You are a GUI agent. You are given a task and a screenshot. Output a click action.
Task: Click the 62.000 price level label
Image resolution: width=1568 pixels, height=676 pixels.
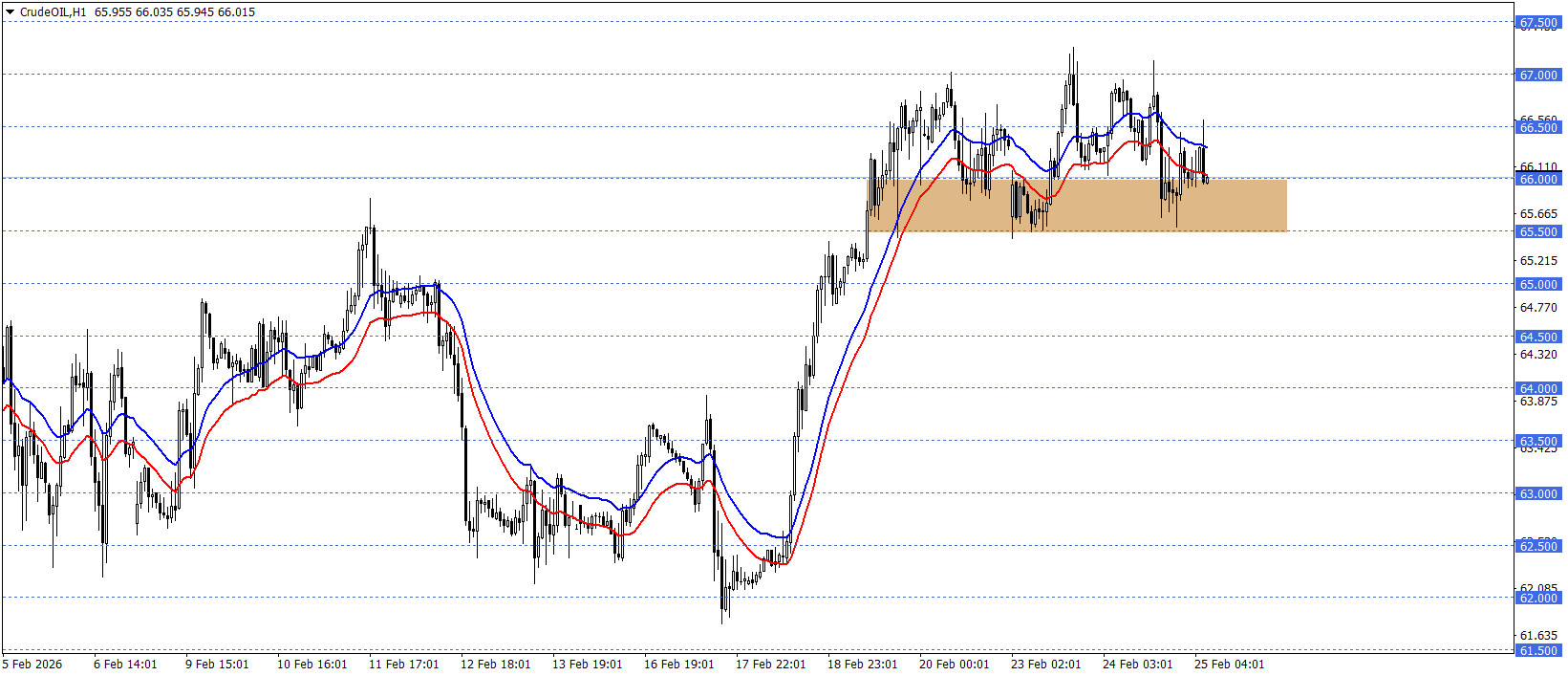(x=1538, y=598)
